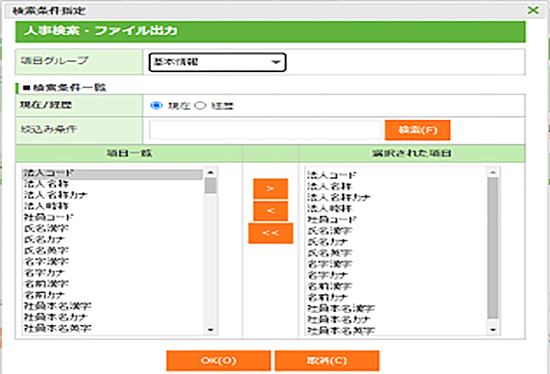Click the > move-right arrow button
Viewport: 550px width, 374px height.
point(270,188)
